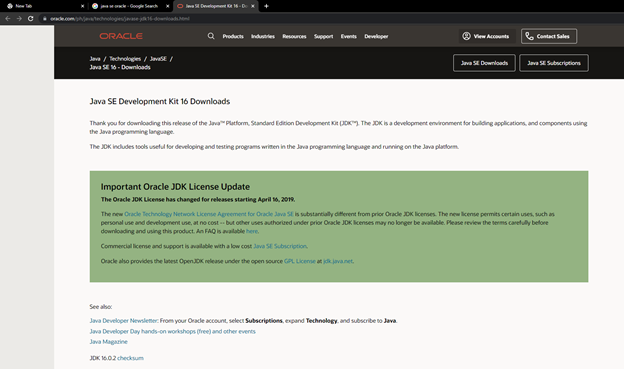Image resolution: width=624 pixels, height=369 pixels.
Task: Click the phone icon in Contact Sales
Action: [529, 36]
